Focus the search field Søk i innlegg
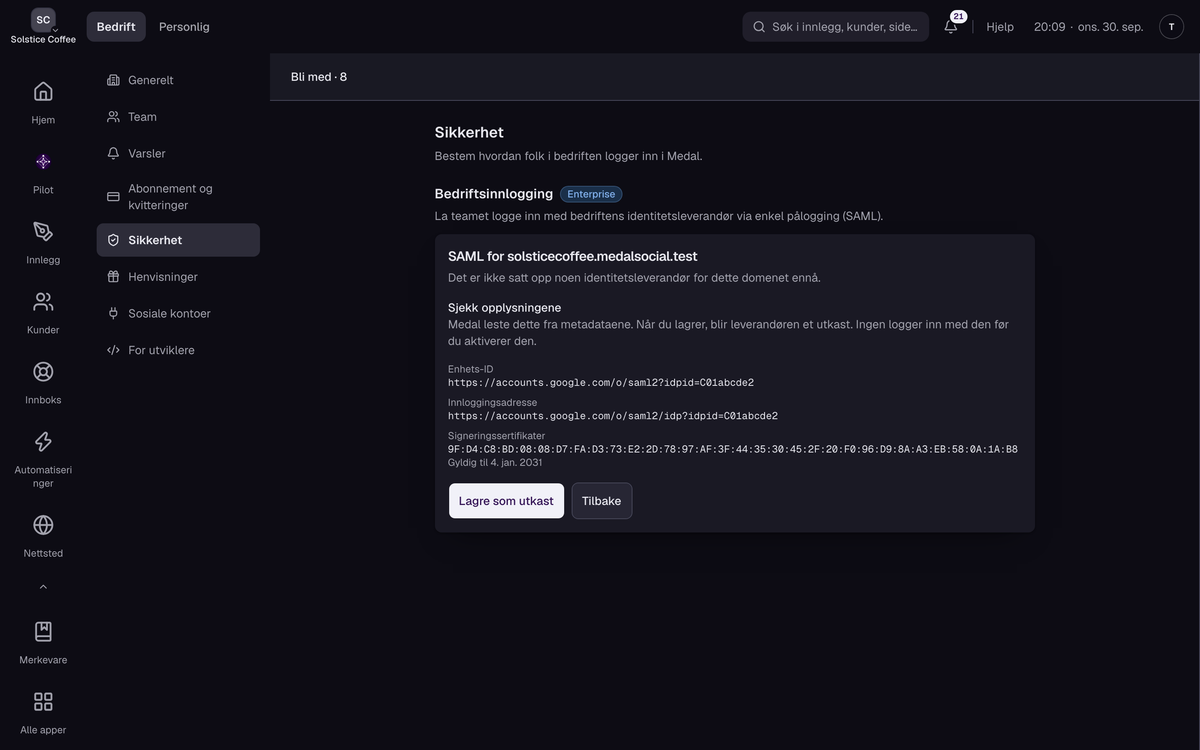Viewport: 1200px width, 750px height. 835,27
